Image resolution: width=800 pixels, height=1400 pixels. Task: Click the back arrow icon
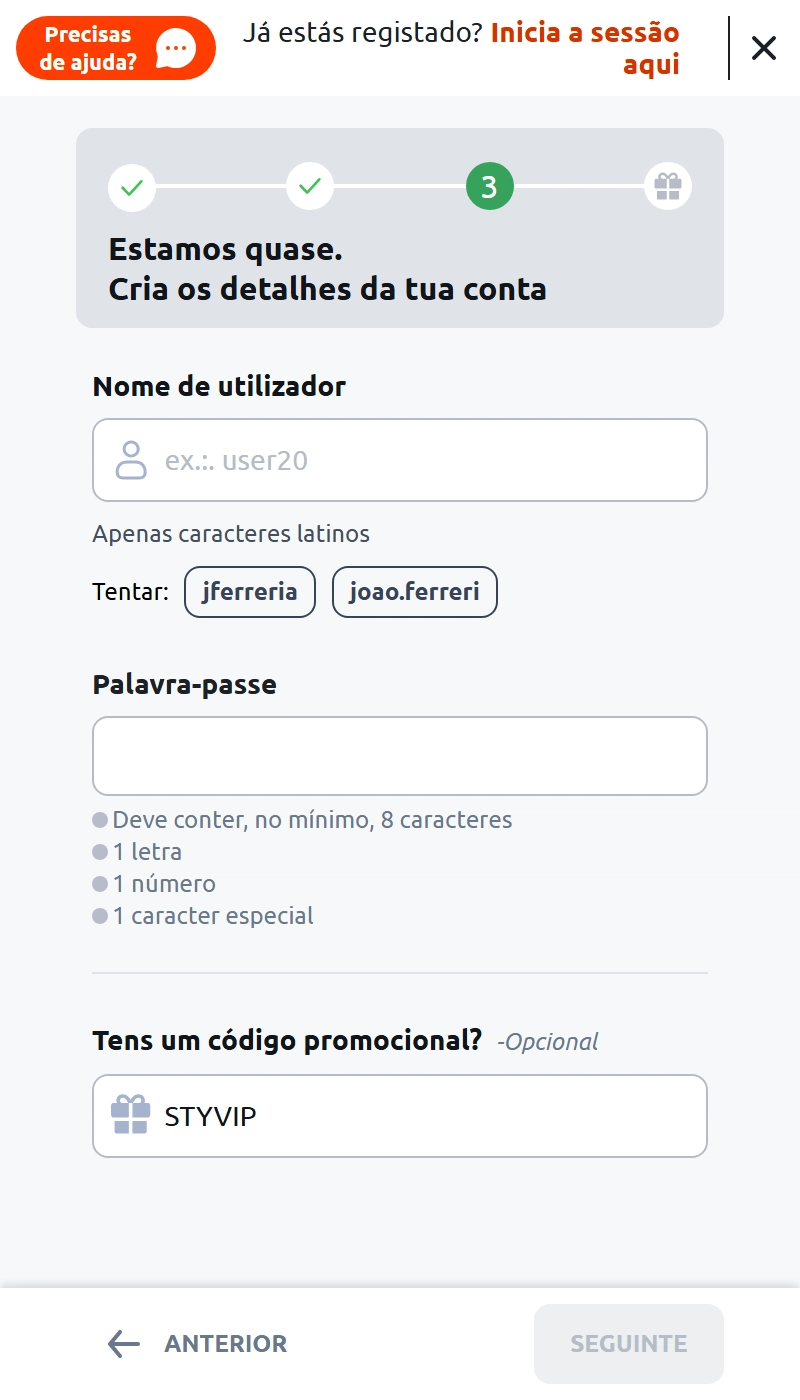tap(124, 1344)
